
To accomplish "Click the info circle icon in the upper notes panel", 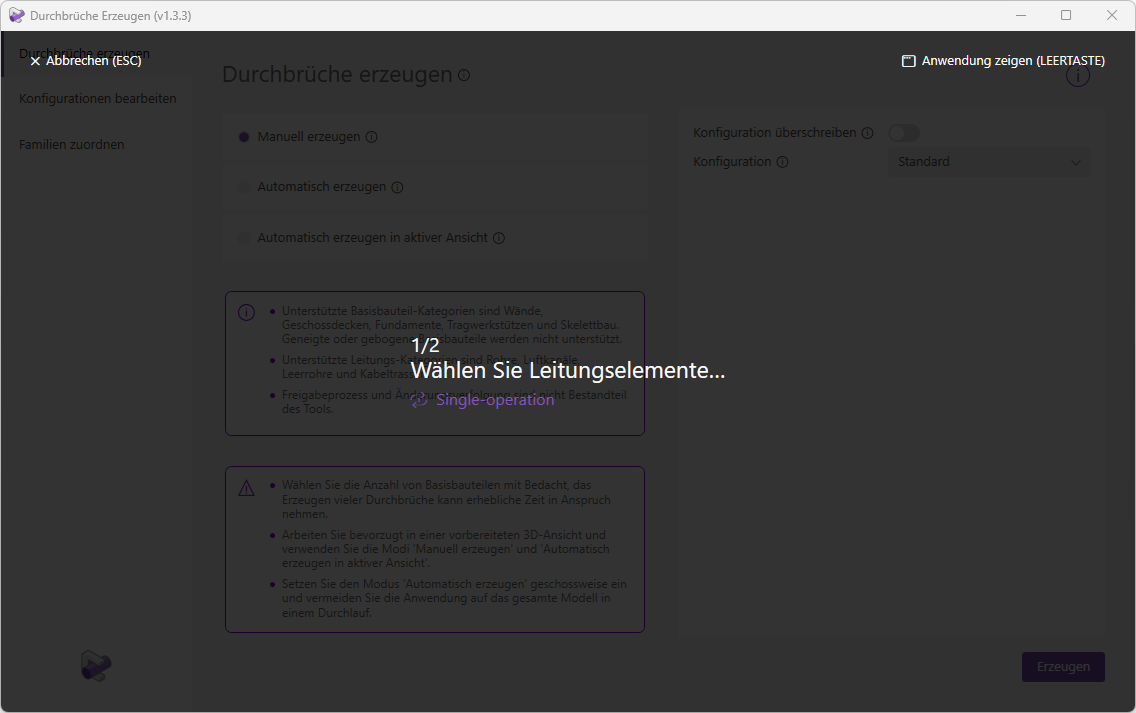I will (246, 312).
